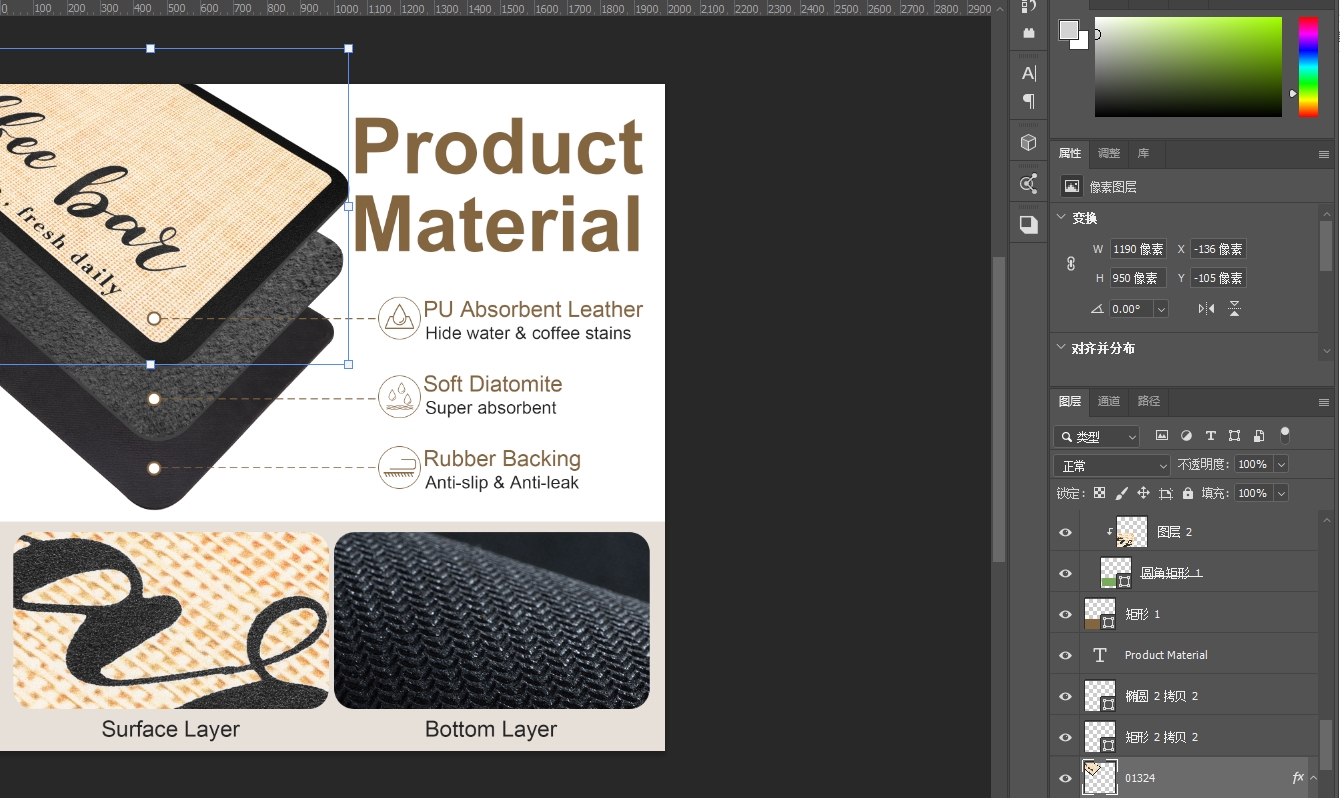
Task: Open the opacity 不透明度 dropdown arrow
Action: (x=1281, y=465)
